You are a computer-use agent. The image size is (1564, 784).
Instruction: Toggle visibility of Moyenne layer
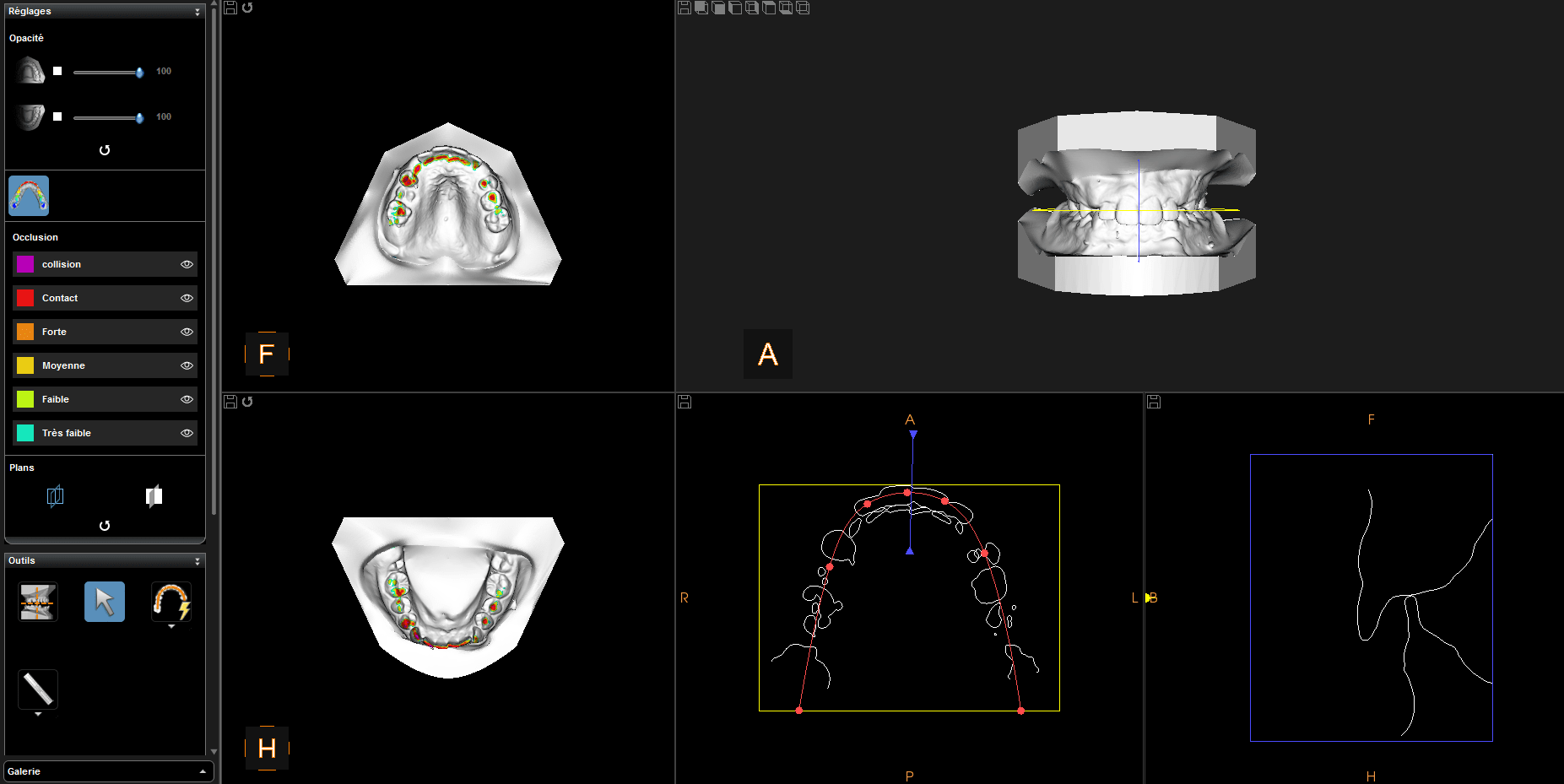point(187,365)
